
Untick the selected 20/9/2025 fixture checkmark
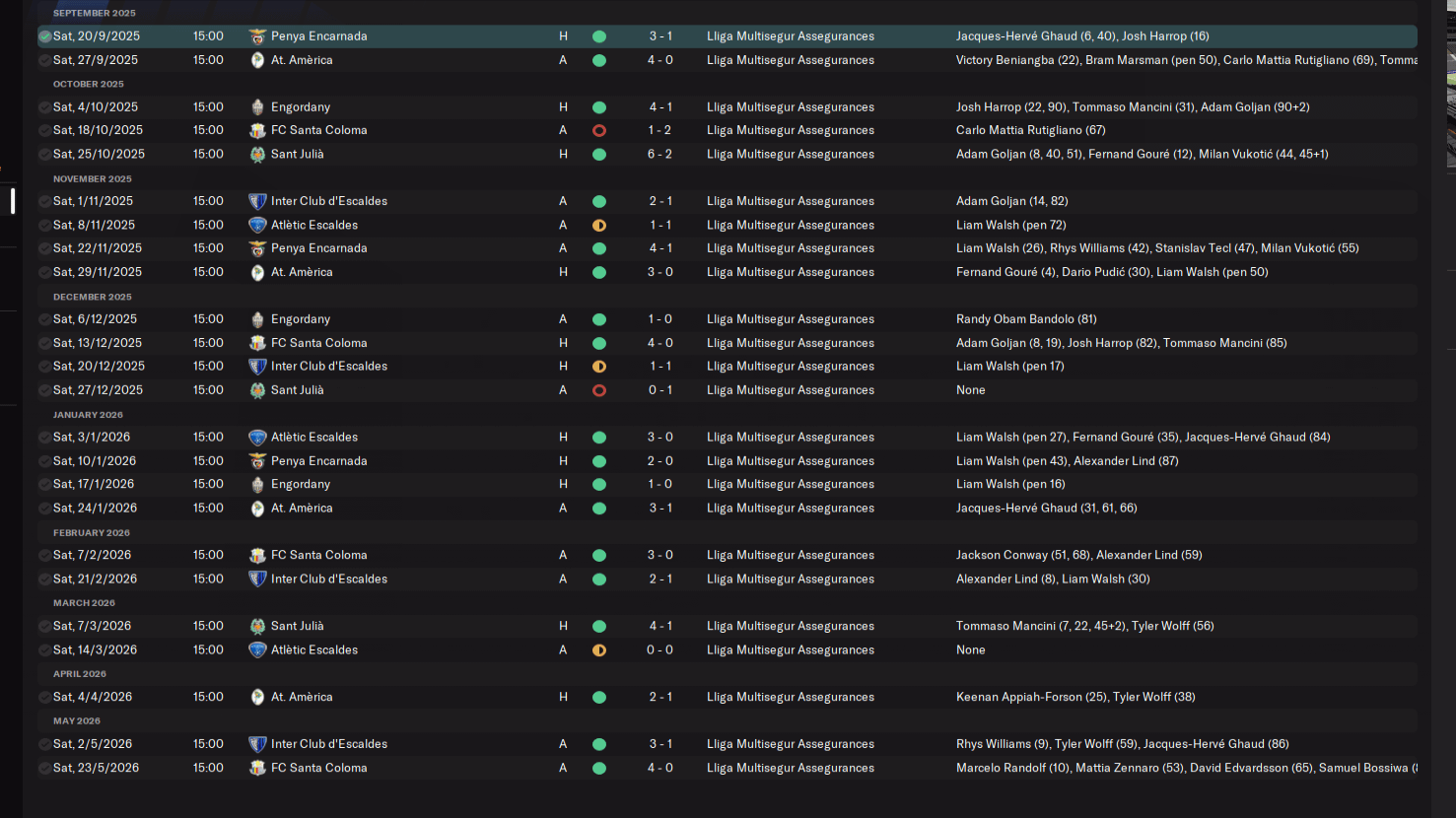pos(44,36)
